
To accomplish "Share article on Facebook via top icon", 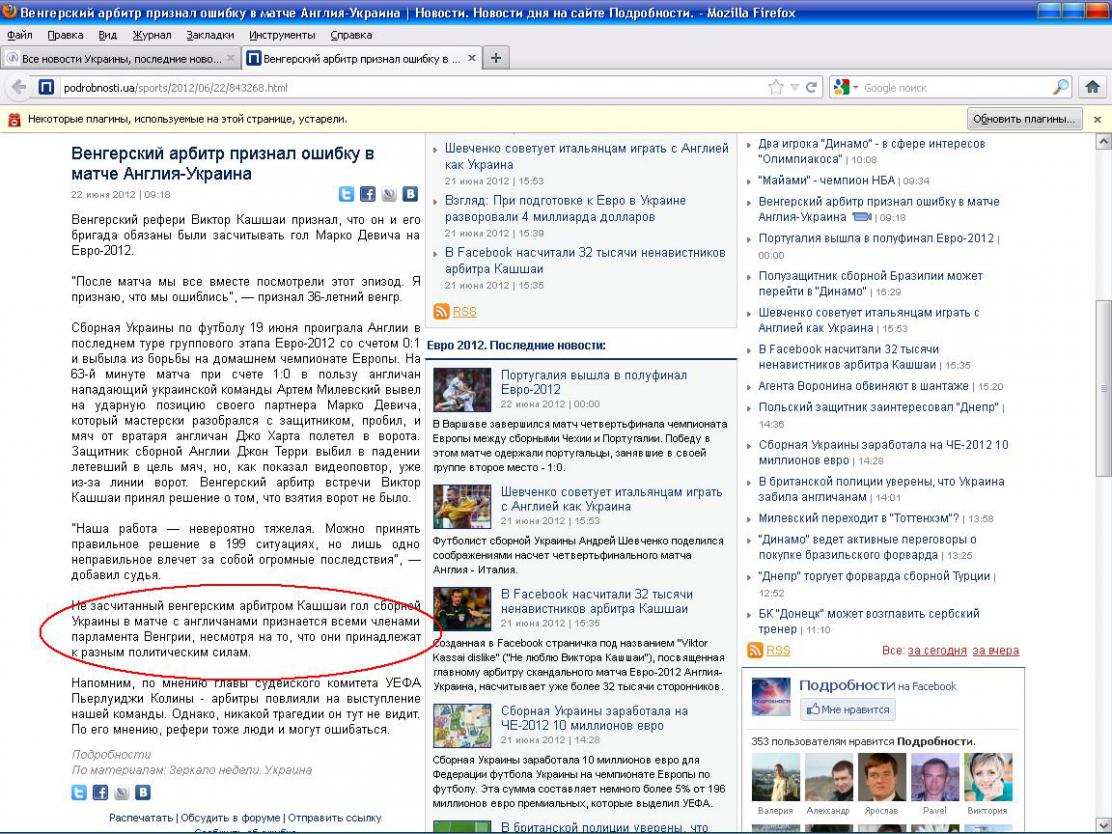I will (367, 194).
